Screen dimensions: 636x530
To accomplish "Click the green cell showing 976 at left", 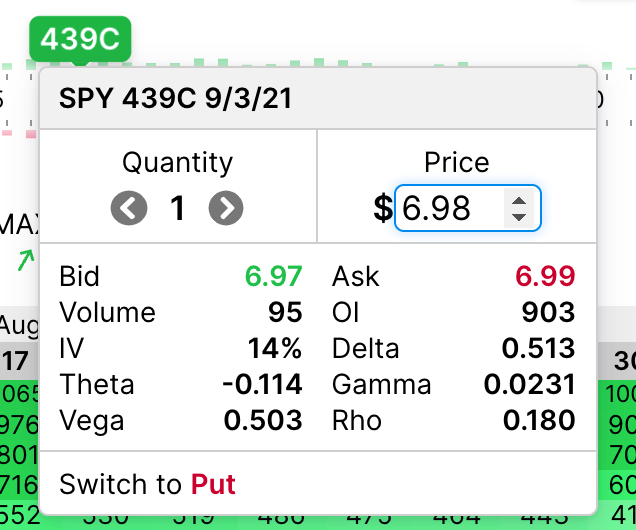I will click(19, 424).
